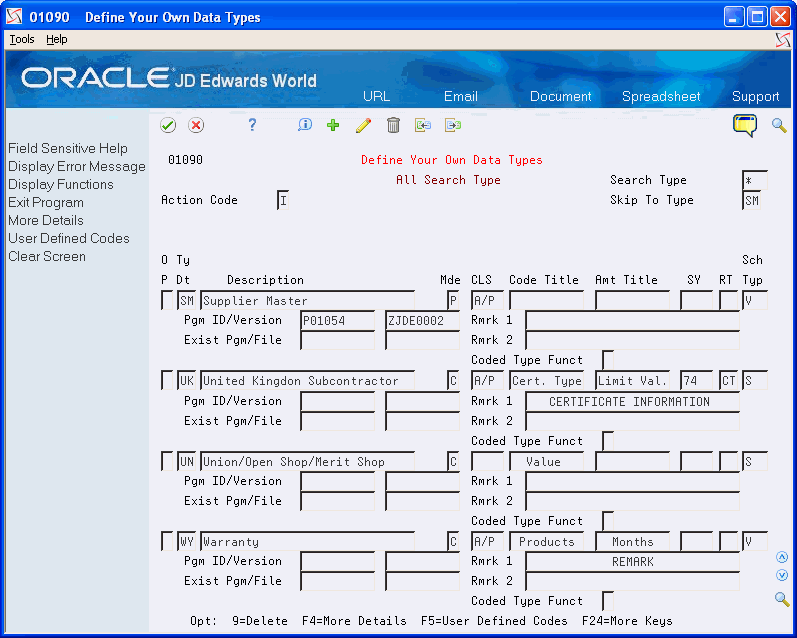Click the Supplier Master description field
Screen dimensions: 797x638
[x=307, y=300]
